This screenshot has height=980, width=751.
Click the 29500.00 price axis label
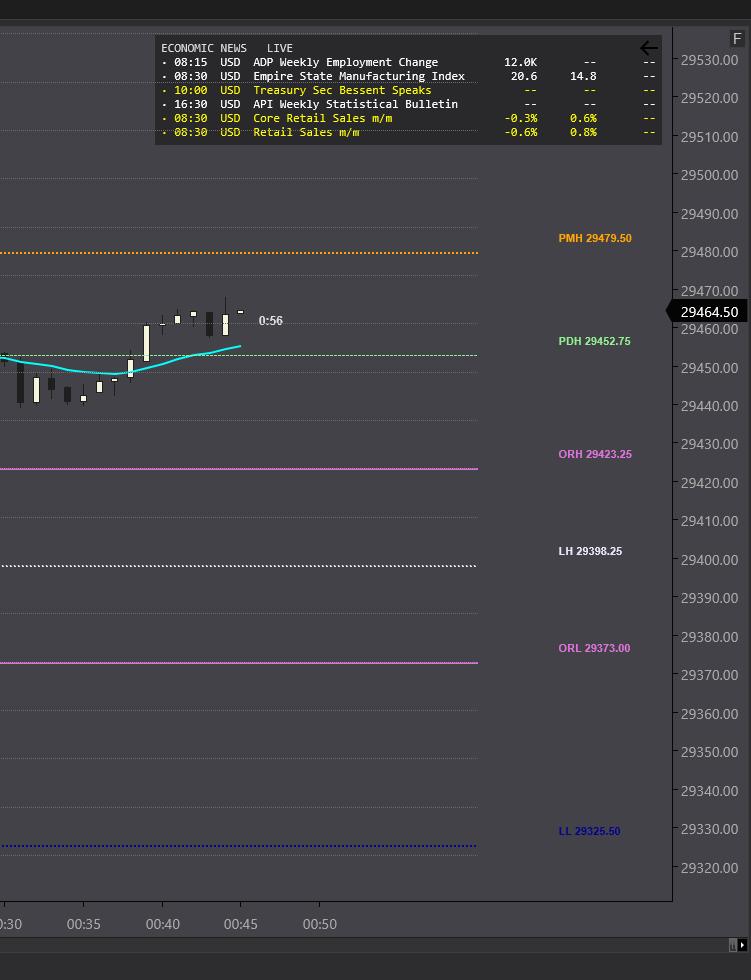(709, 175)
